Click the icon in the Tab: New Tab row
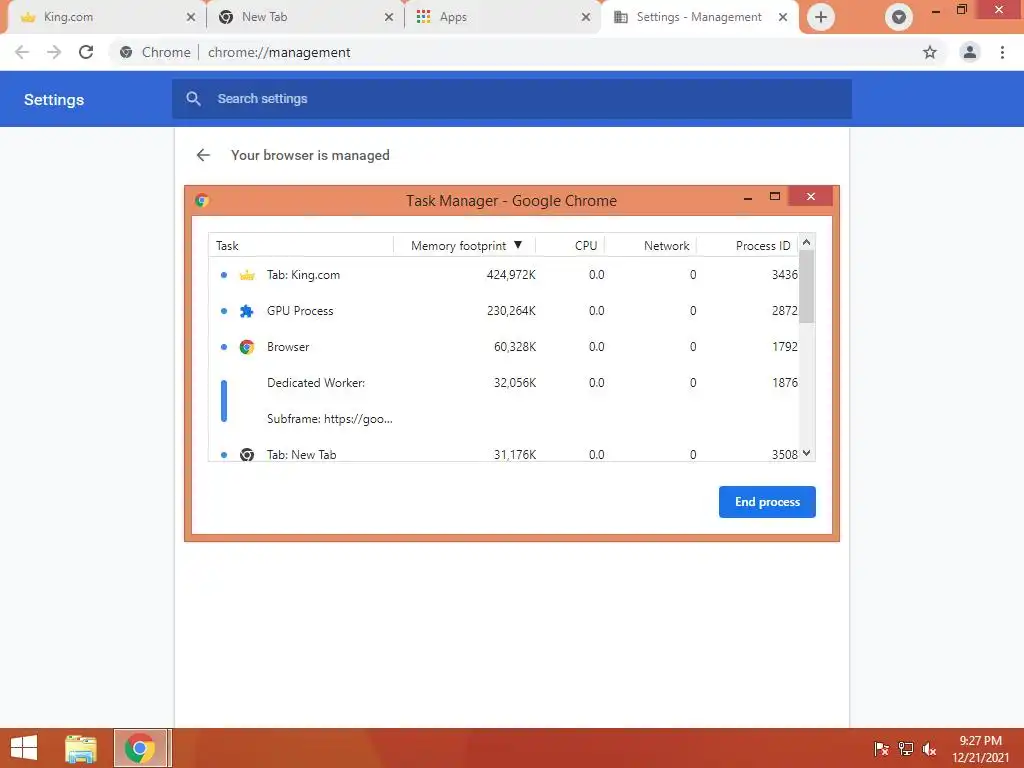The width and height of the screenshot is (1024, 768). click(247, 455)
